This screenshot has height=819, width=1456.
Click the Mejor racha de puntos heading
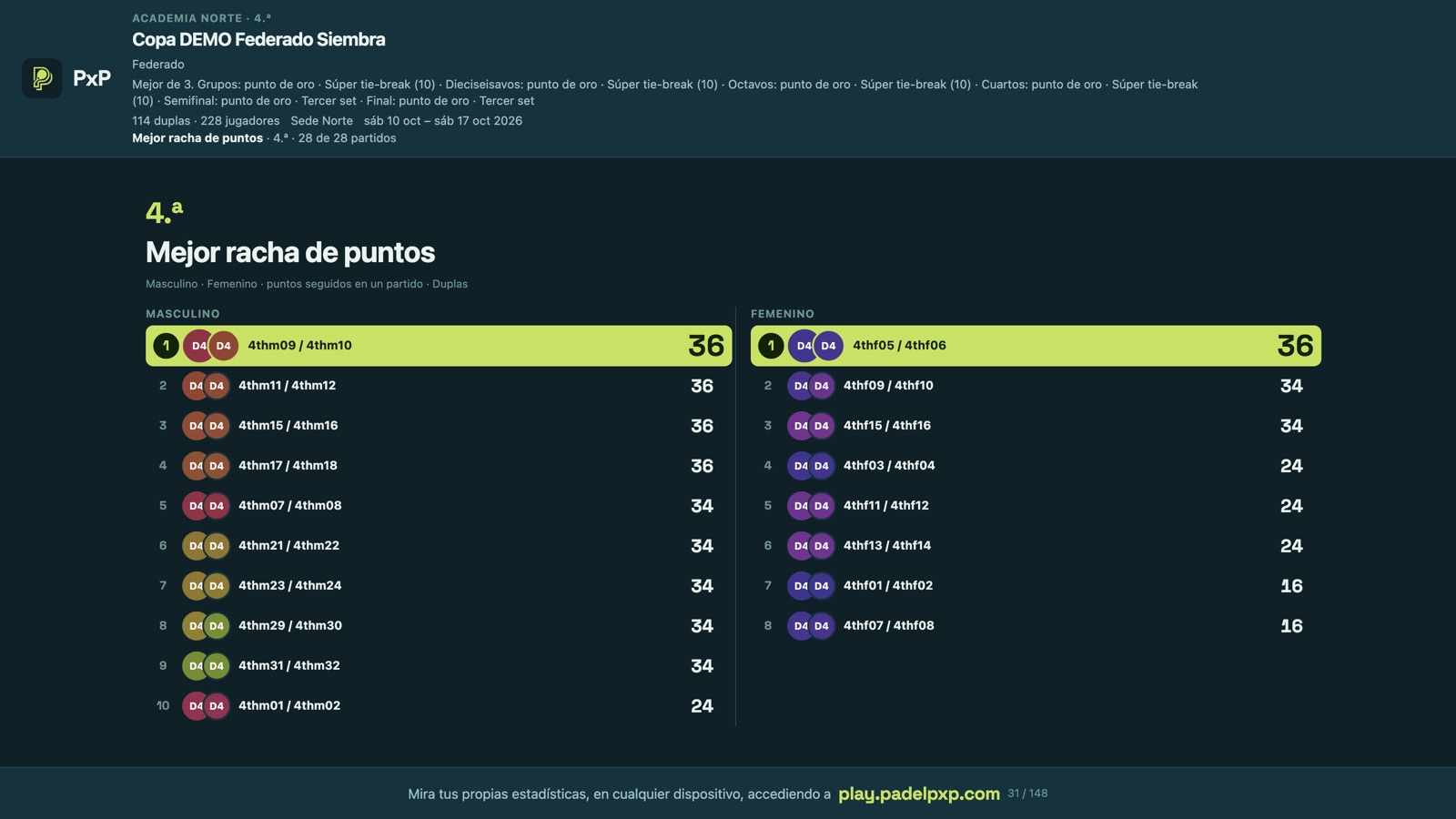290,252
